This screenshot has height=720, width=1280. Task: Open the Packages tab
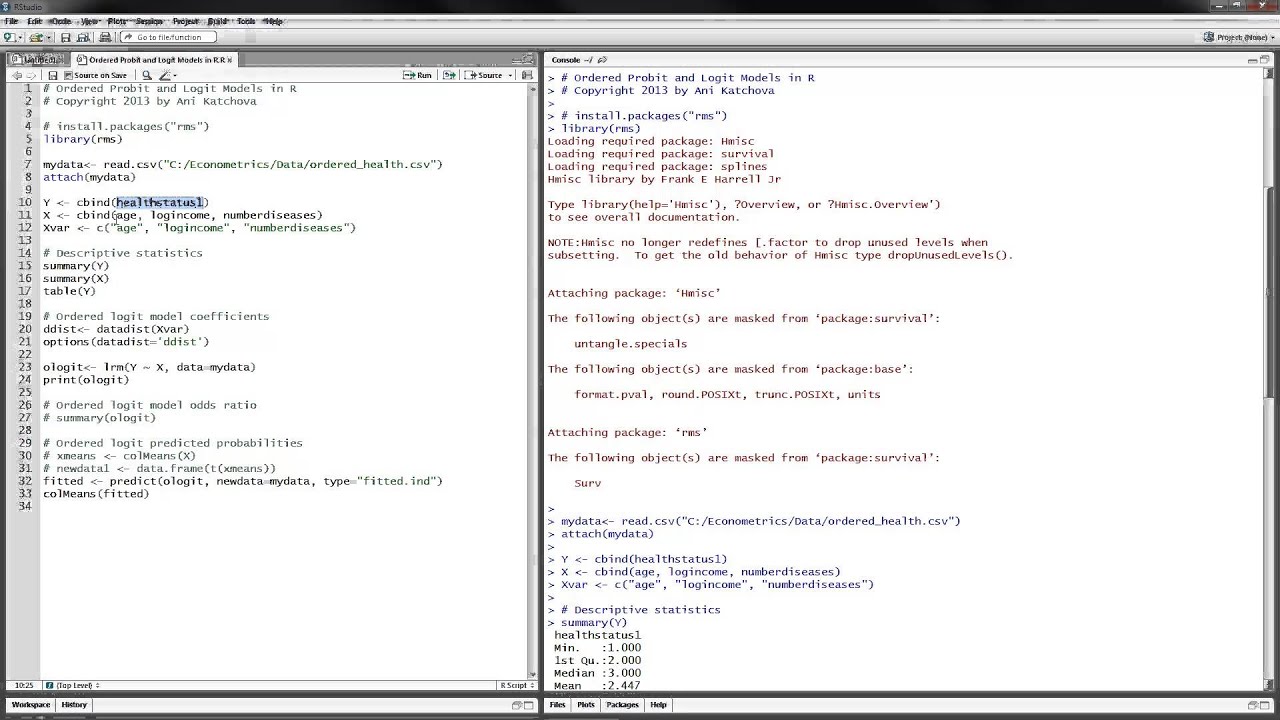tap(622, 705)
